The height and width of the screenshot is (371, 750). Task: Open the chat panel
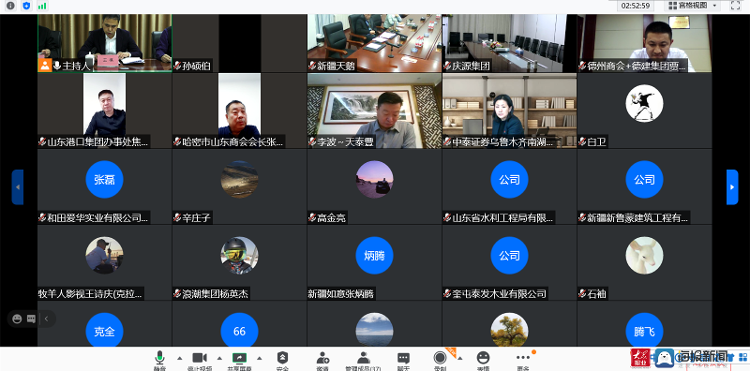pyautogui.click(x=403, y=360)
